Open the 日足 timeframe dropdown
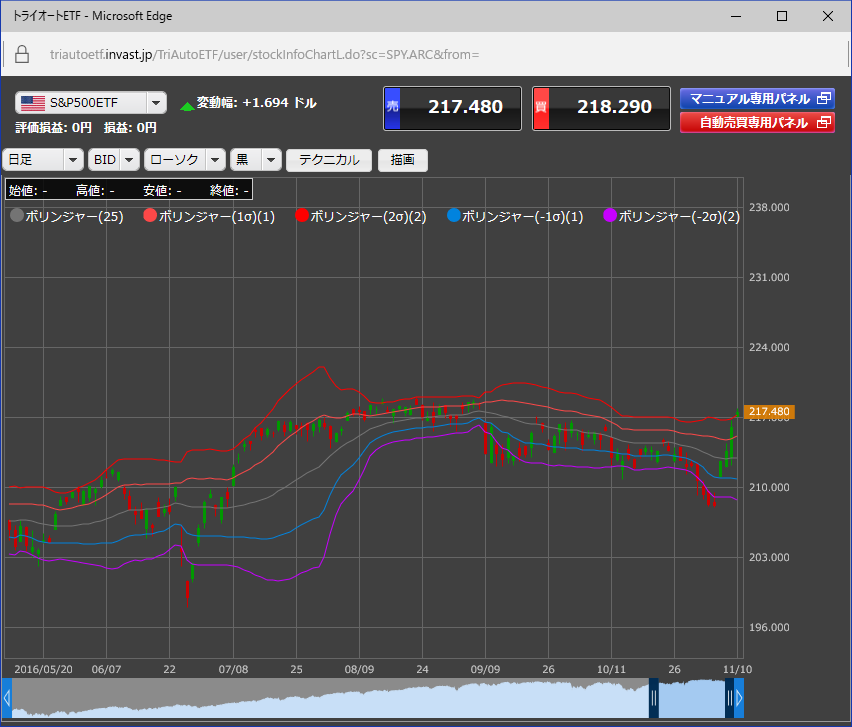 click(x=44, y=160)
